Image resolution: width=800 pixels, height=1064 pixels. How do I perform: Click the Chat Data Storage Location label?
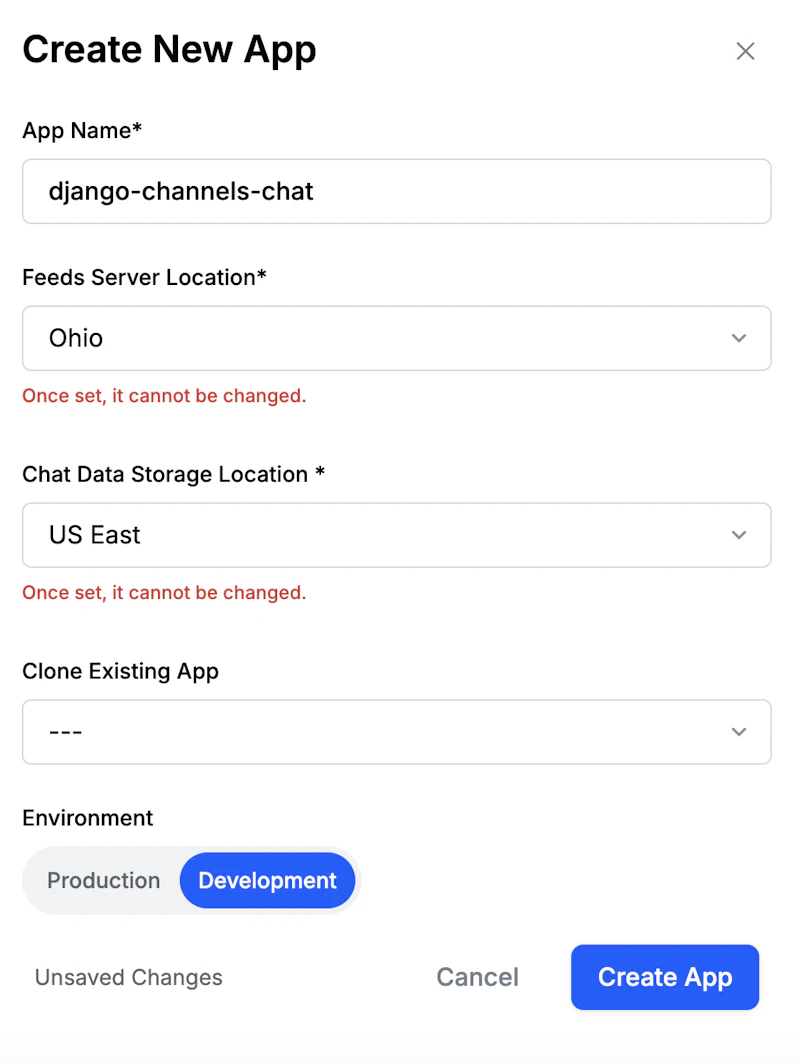174,474
